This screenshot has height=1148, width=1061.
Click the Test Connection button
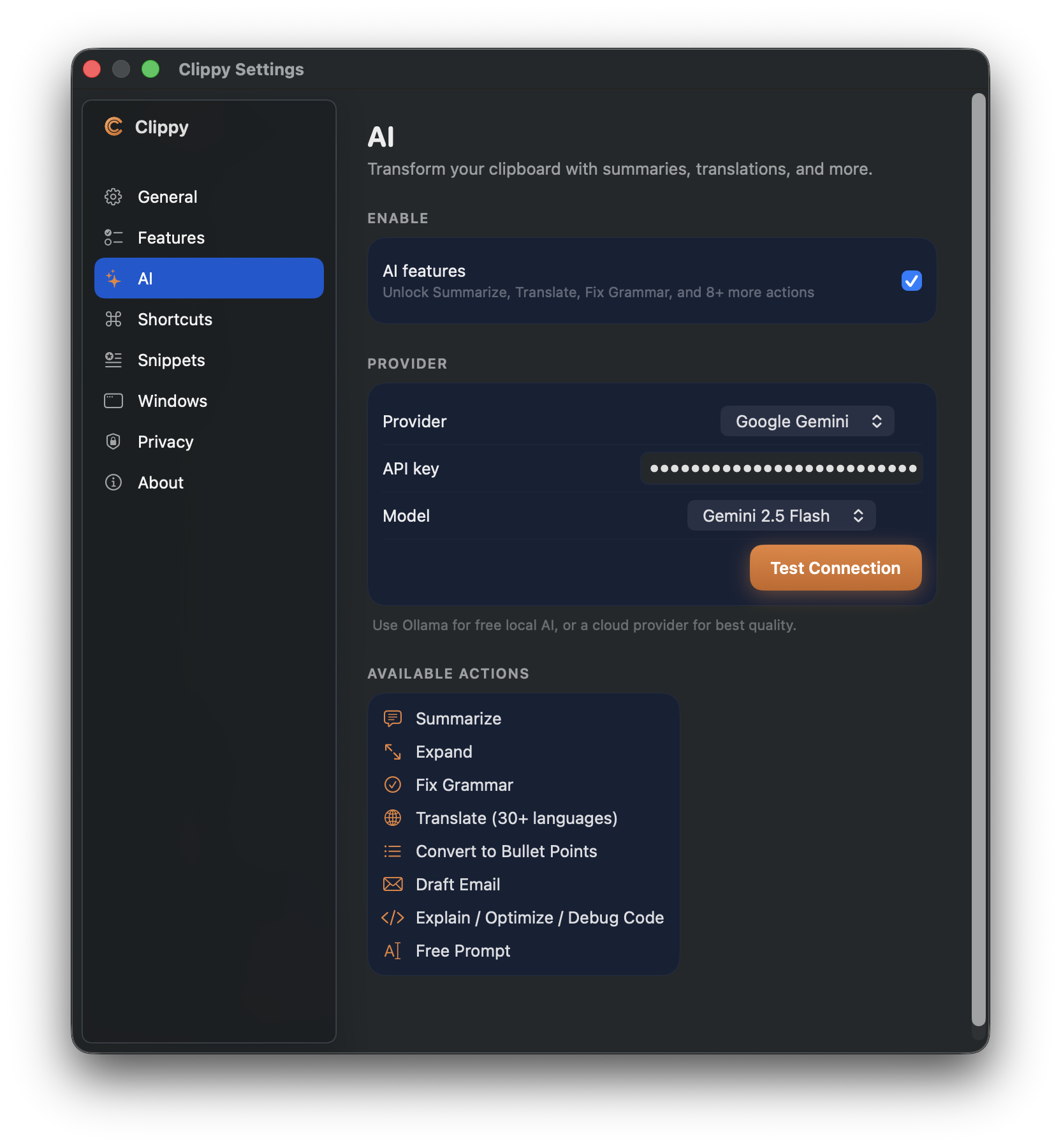click(x=836, y=568)
